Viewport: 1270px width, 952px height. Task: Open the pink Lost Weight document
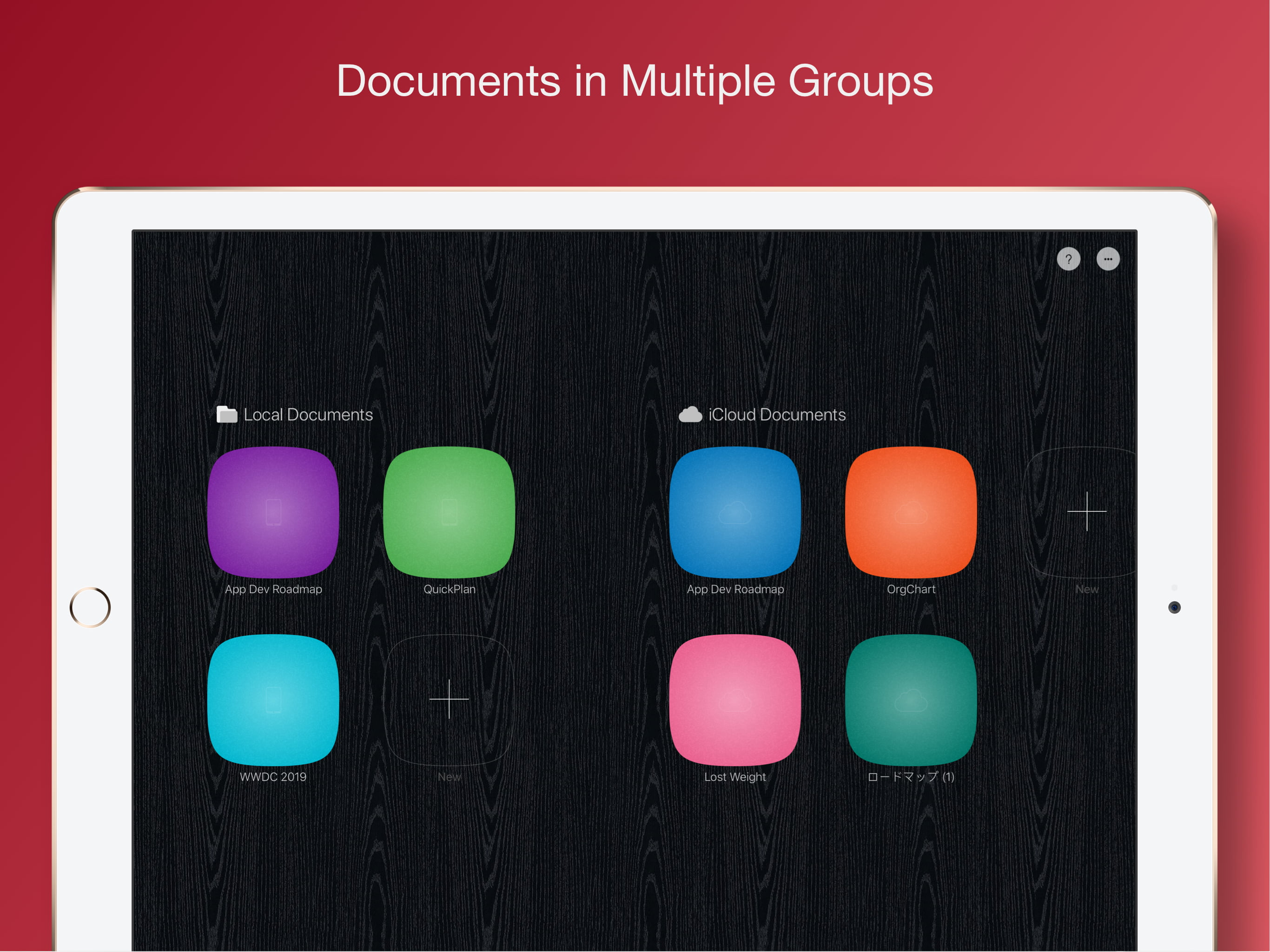[x=735, y=700]
